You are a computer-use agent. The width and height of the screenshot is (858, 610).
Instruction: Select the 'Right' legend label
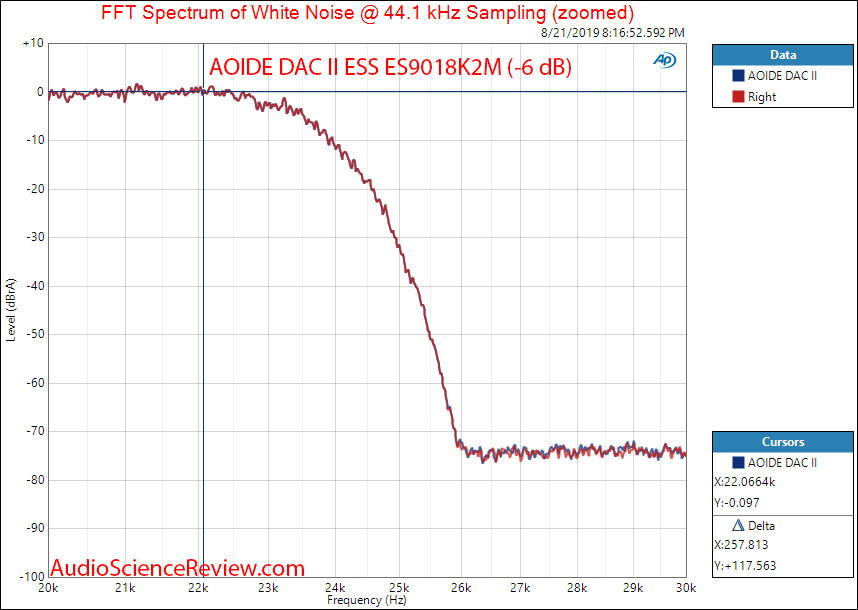pyautogui.click(x=762, y=97)
